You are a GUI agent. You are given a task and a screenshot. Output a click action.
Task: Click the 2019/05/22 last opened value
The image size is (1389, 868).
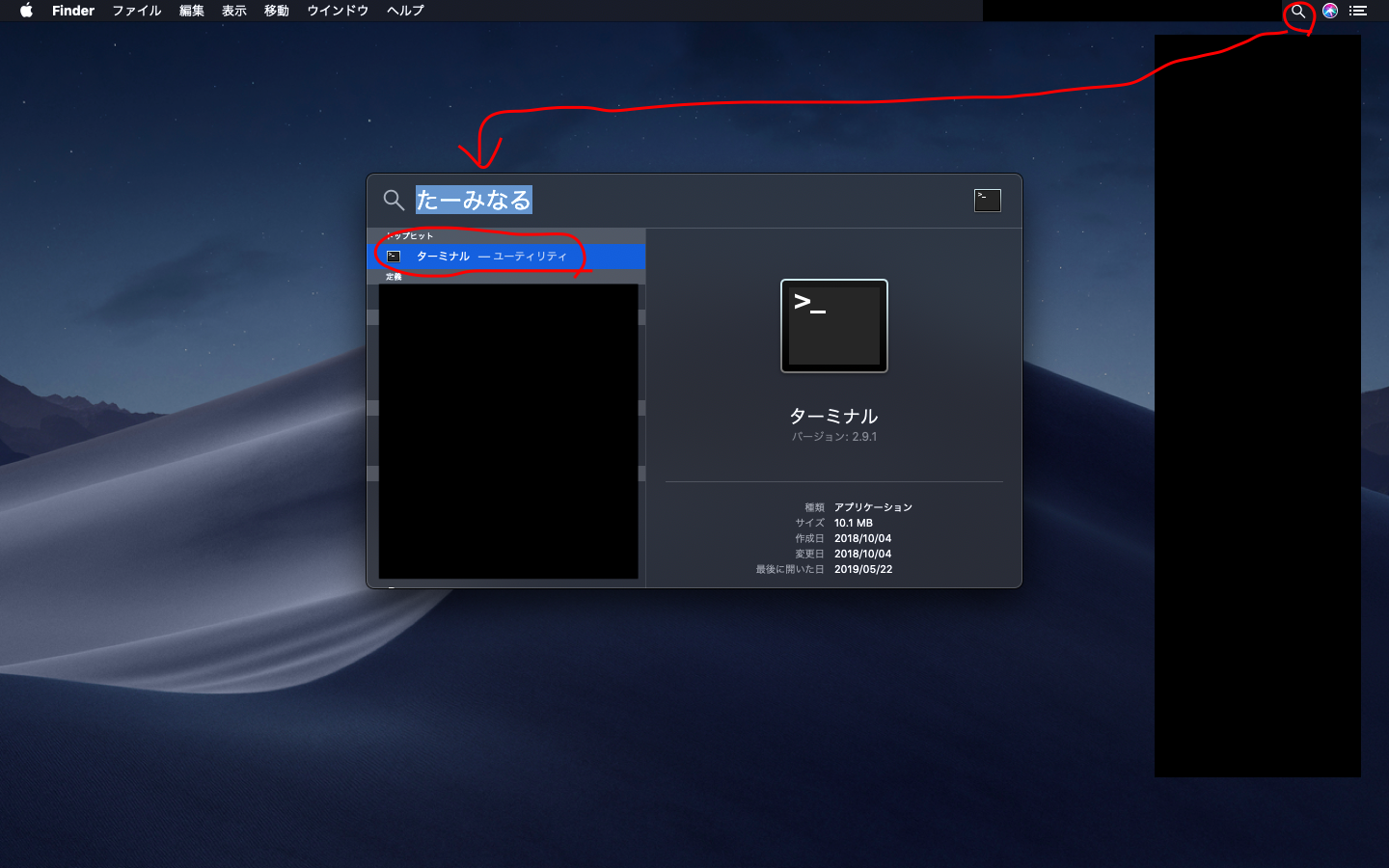coord(863,569)
